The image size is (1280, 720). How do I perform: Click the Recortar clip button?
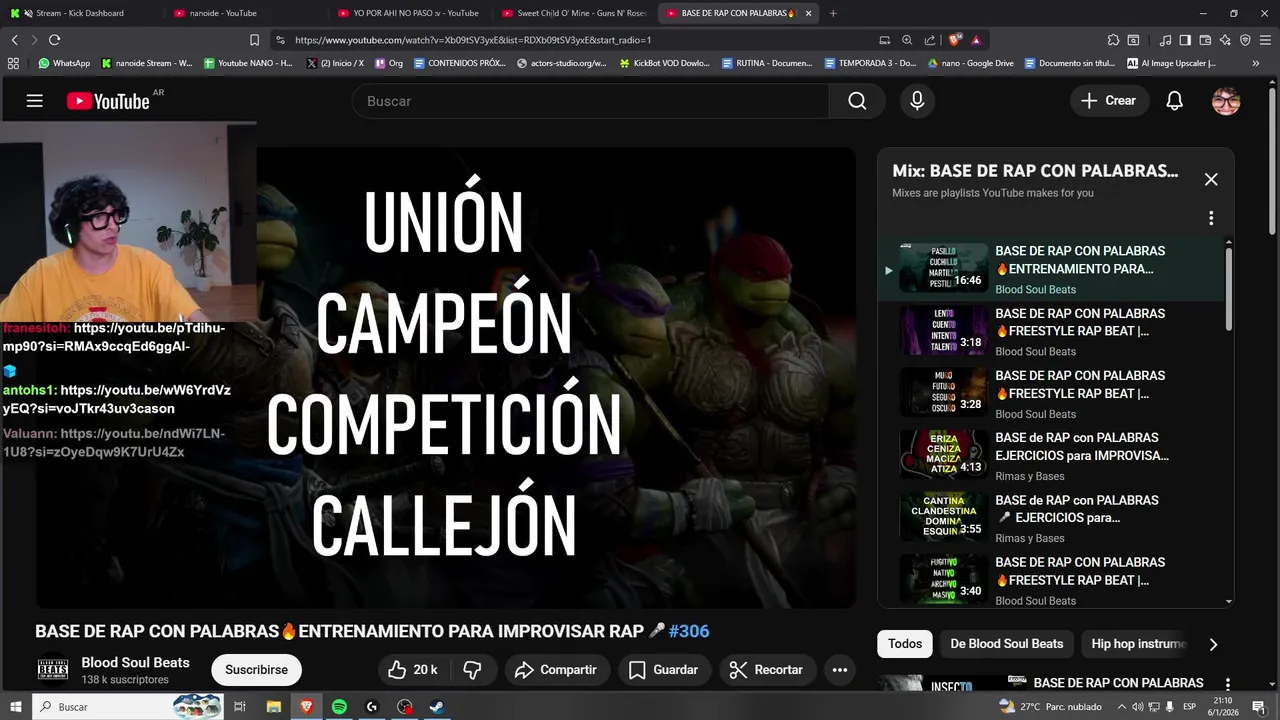tap(767, 670)
